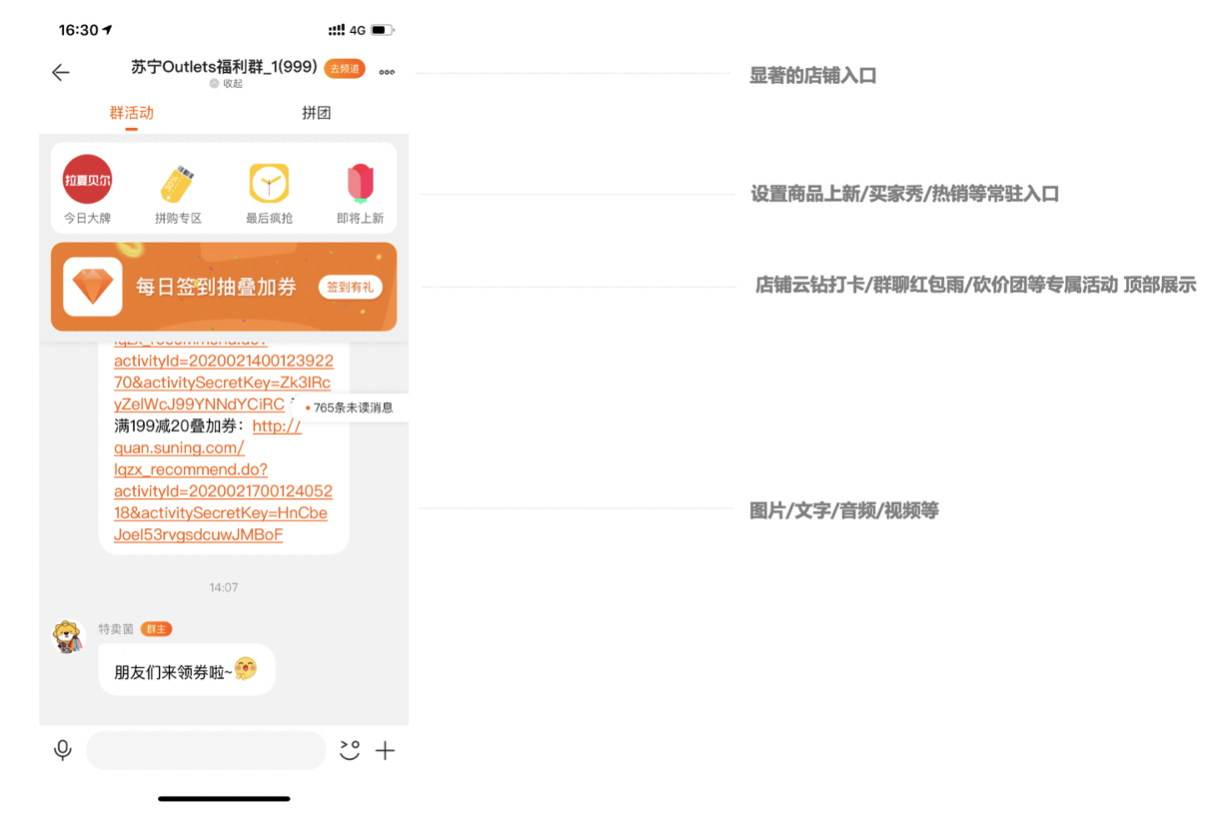Screen dimensions: 1216x816
Task: Tap the 去频道 orange button
Action: [x=345, y=68]
